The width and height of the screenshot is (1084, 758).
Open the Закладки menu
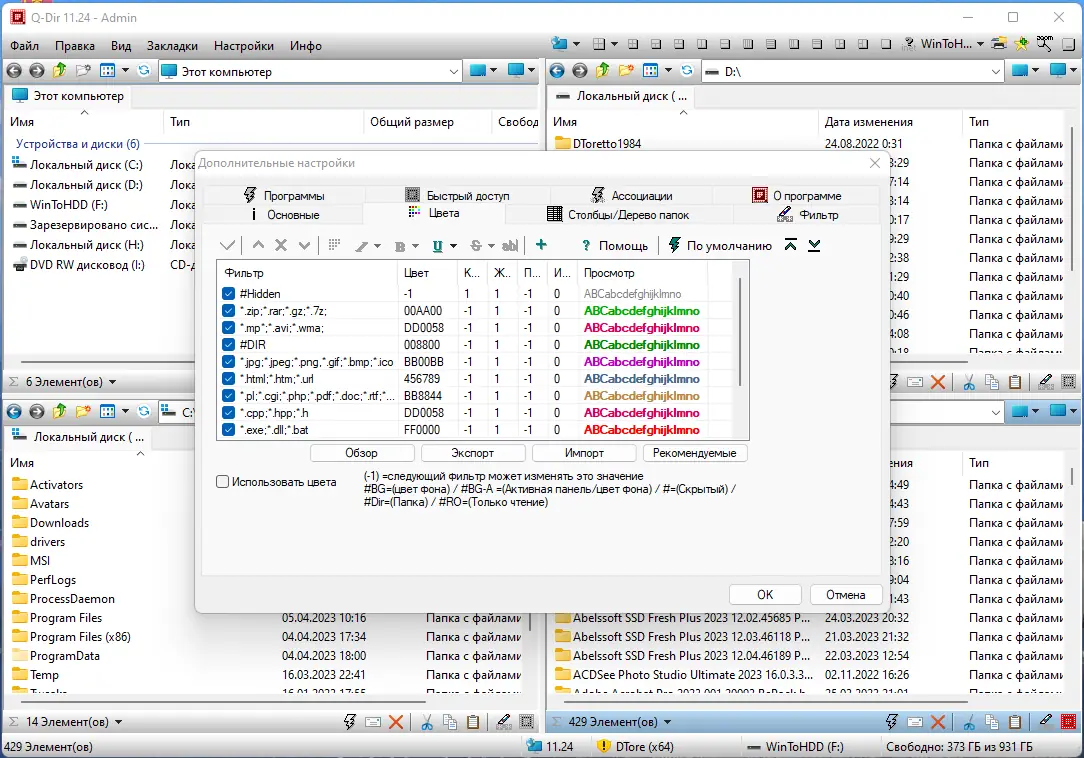point(172,46)
